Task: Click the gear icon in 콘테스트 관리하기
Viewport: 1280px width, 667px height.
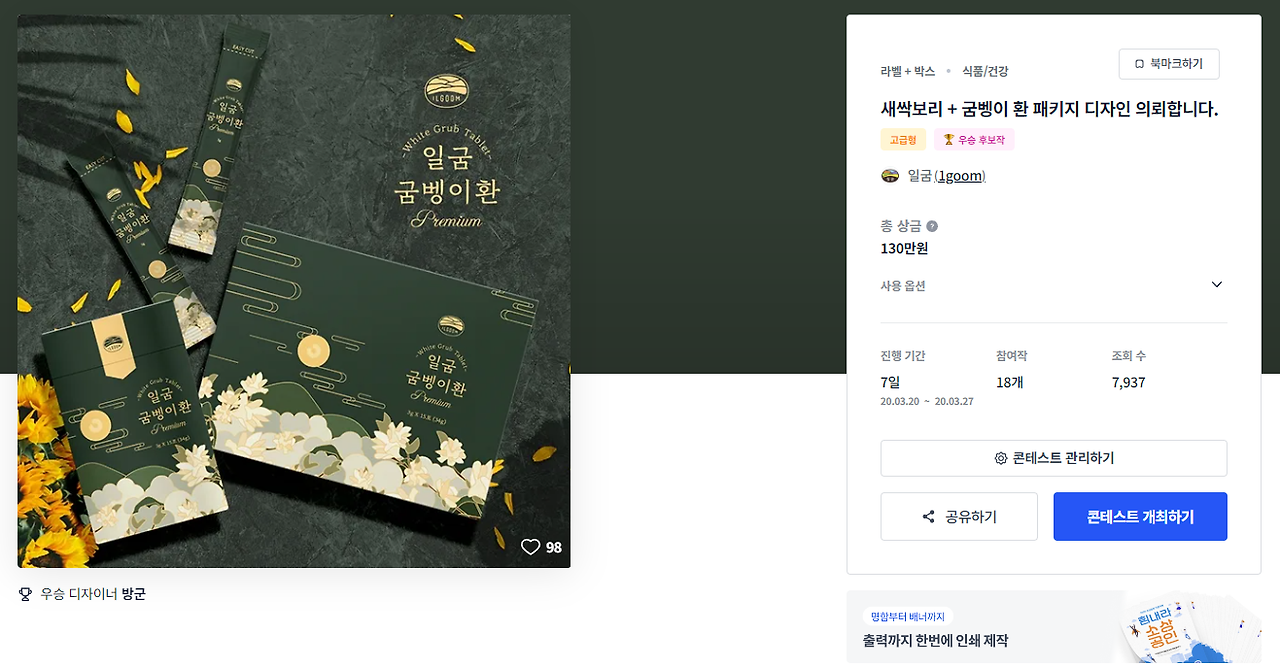Action: pyautogui.click(x=1000, y=458)
